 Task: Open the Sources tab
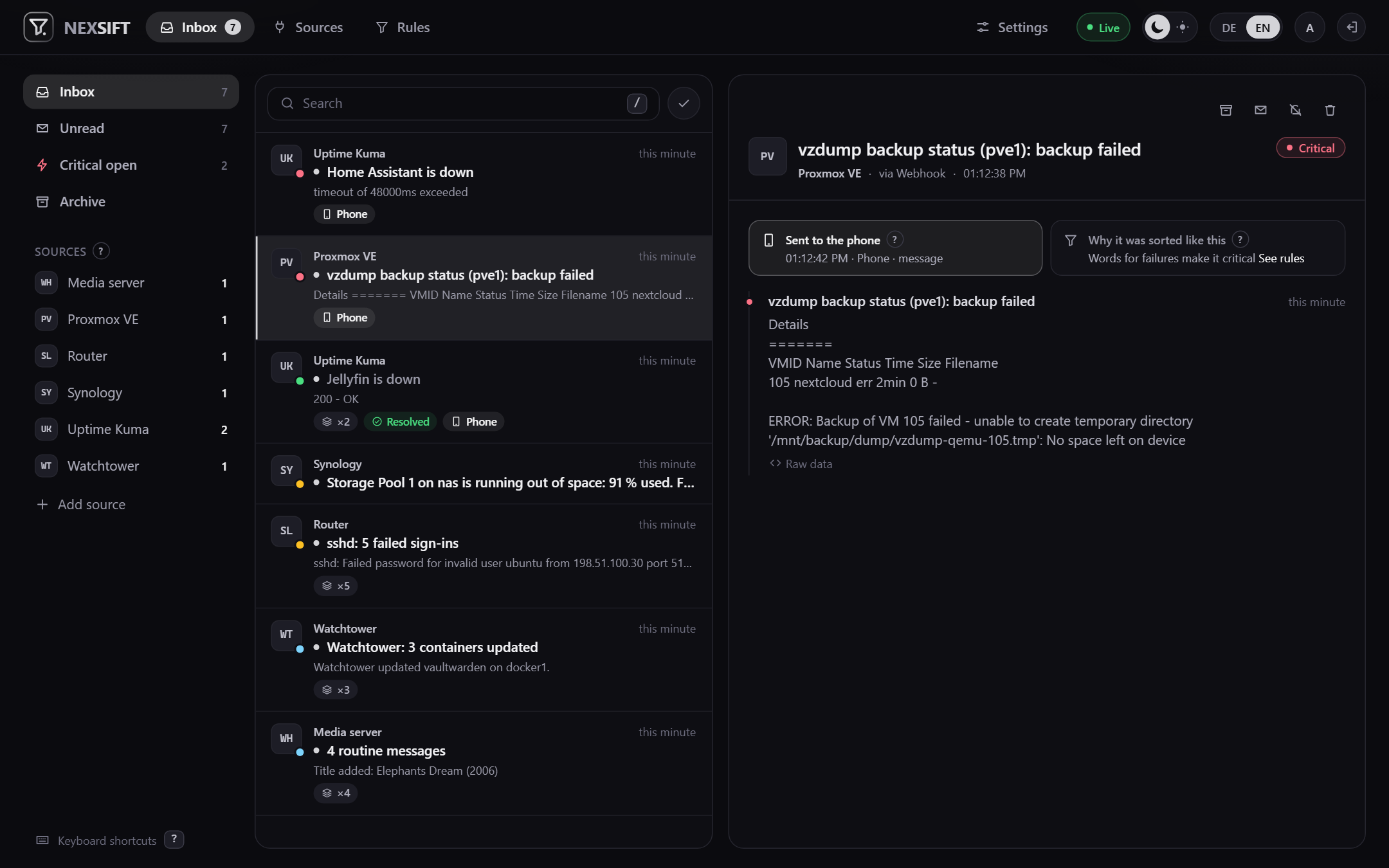[309, 28]
